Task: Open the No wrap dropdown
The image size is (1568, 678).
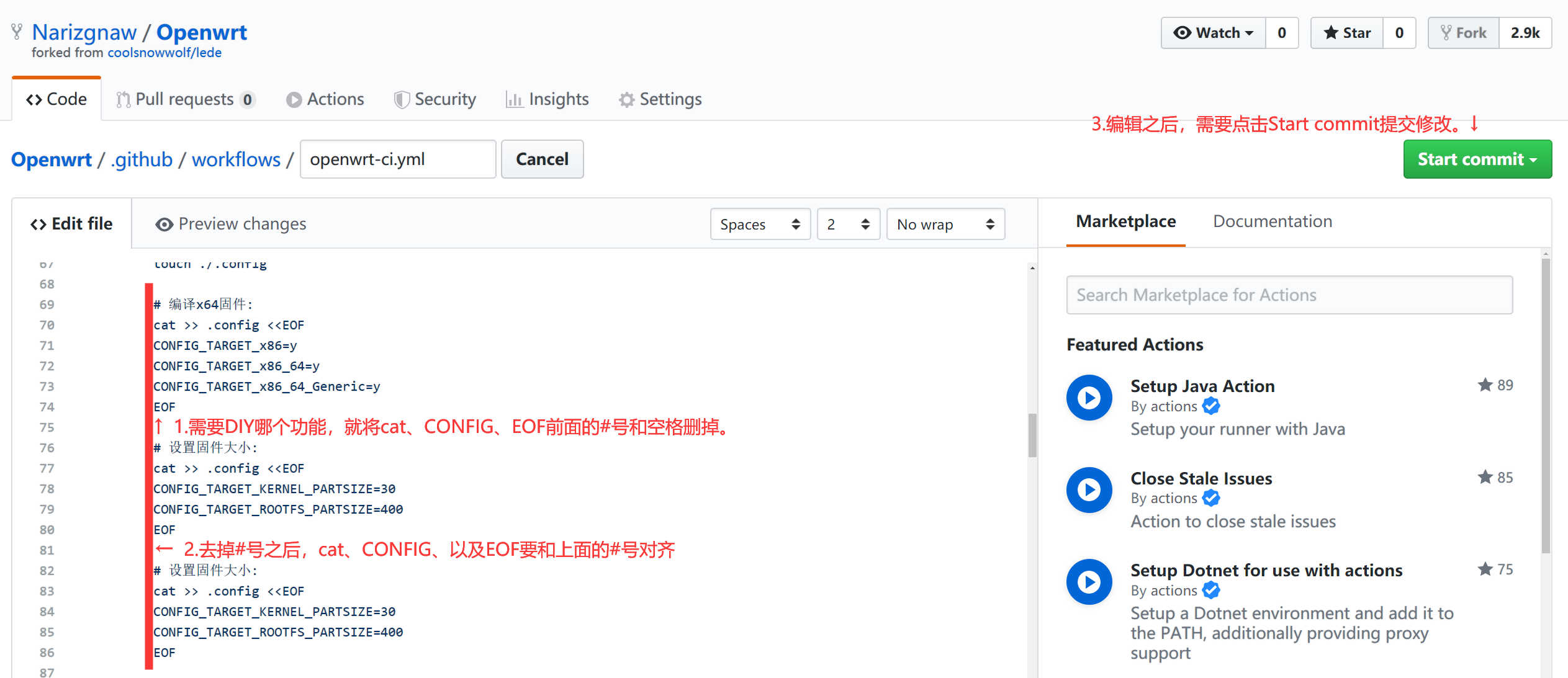Action: (x=945, y=224)
